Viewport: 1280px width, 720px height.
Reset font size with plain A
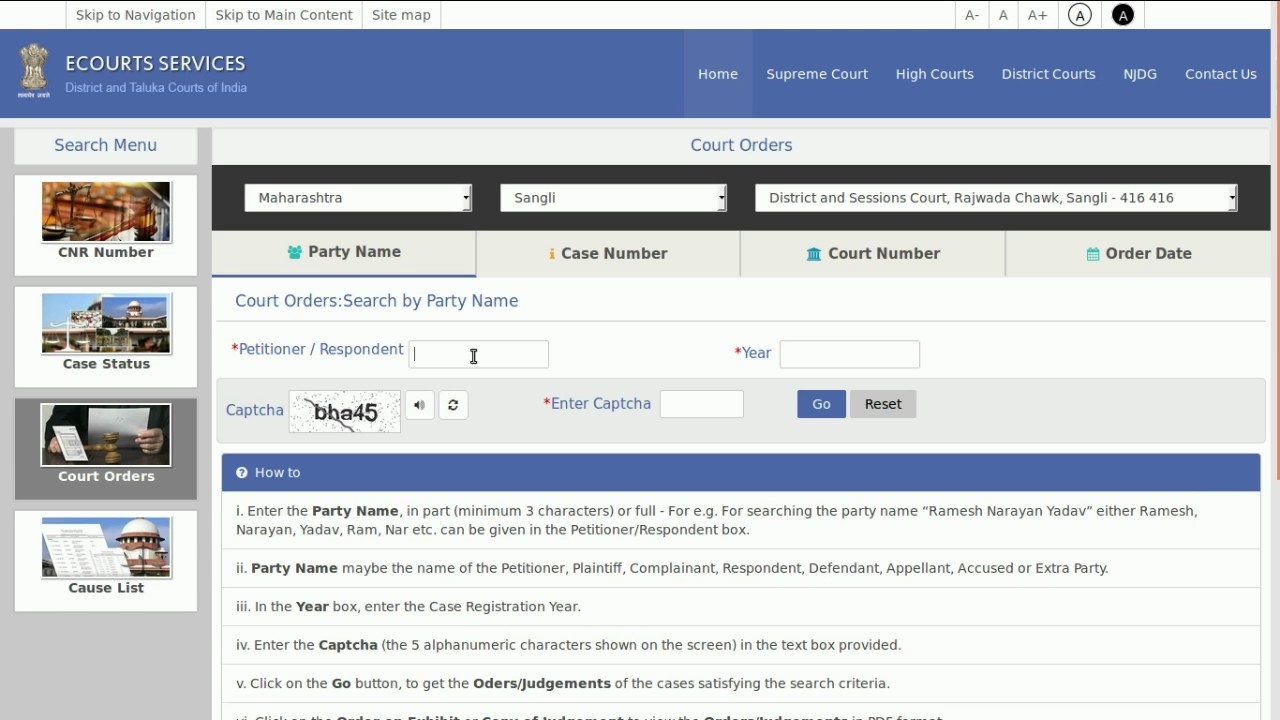[1003, 15]
